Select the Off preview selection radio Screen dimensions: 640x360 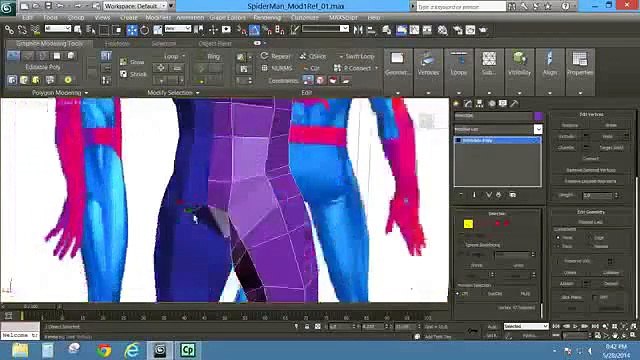[x=458, y=293]
